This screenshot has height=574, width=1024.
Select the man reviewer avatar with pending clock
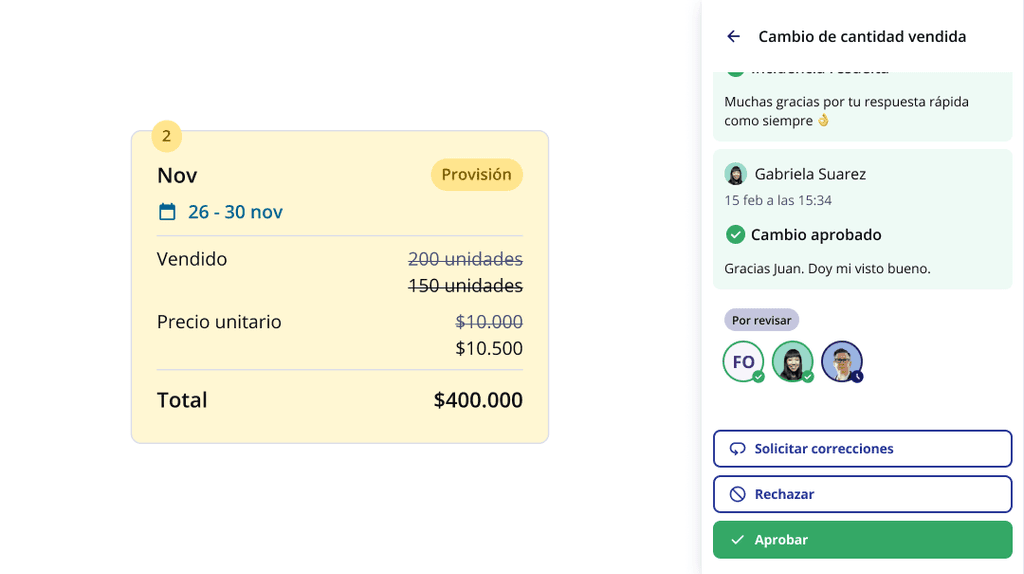pos(841,362)
